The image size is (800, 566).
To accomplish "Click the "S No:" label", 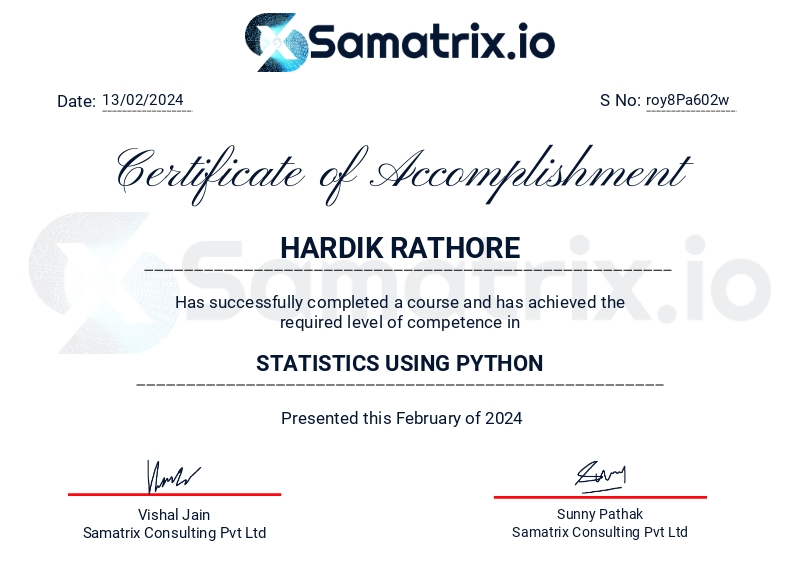I will (620, 100).
